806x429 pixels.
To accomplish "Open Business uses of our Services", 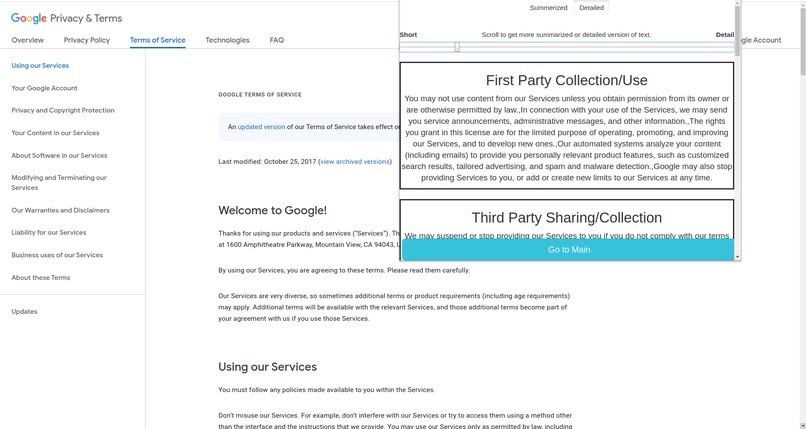I will click(57, 255).
